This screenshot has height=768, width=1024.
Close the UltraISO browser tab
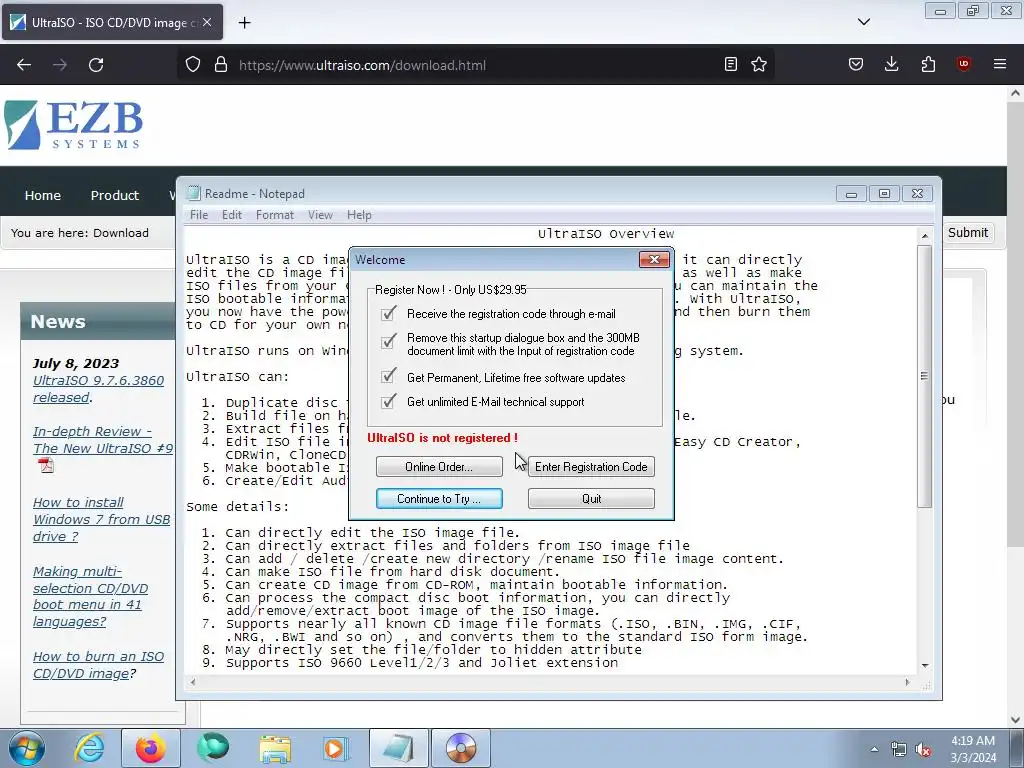(x=207, y=22)
